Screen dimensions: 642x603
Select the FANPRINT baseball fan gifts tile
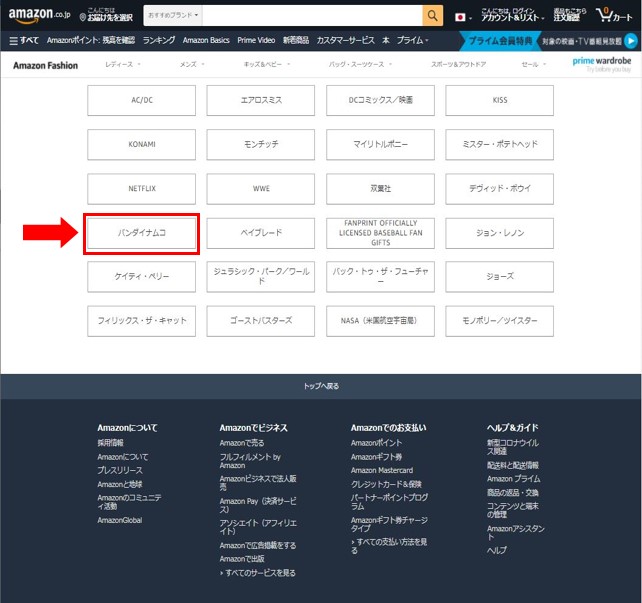click(380, 233)
